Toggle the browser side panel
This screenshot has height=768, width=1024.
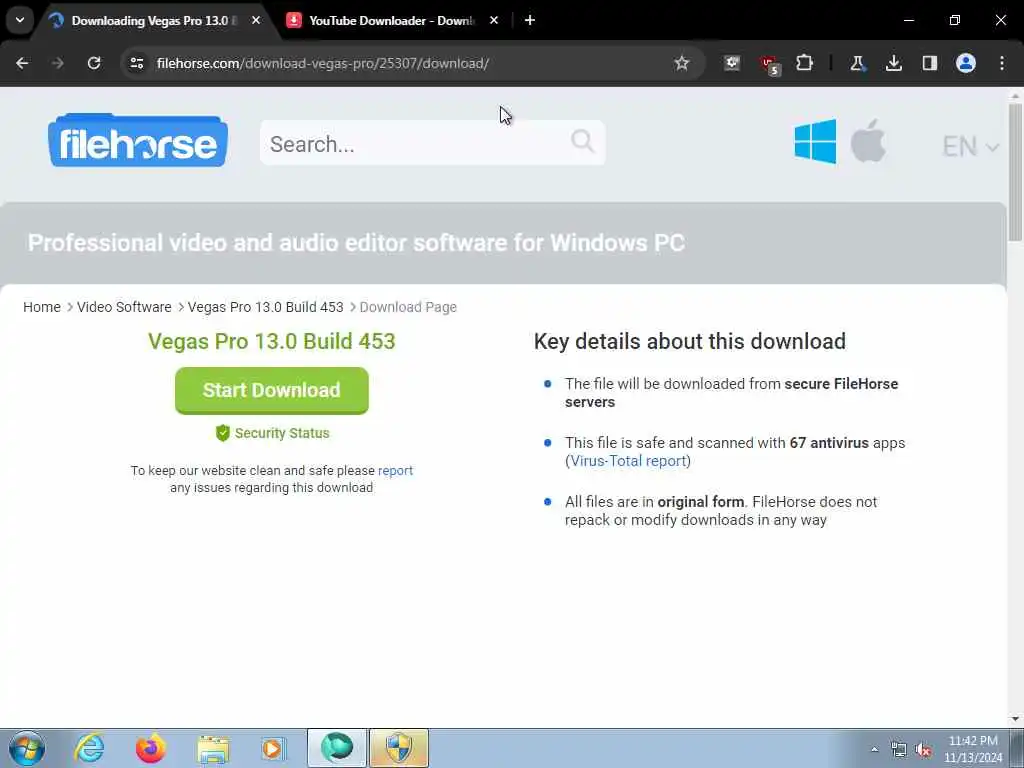coord(929,63)
